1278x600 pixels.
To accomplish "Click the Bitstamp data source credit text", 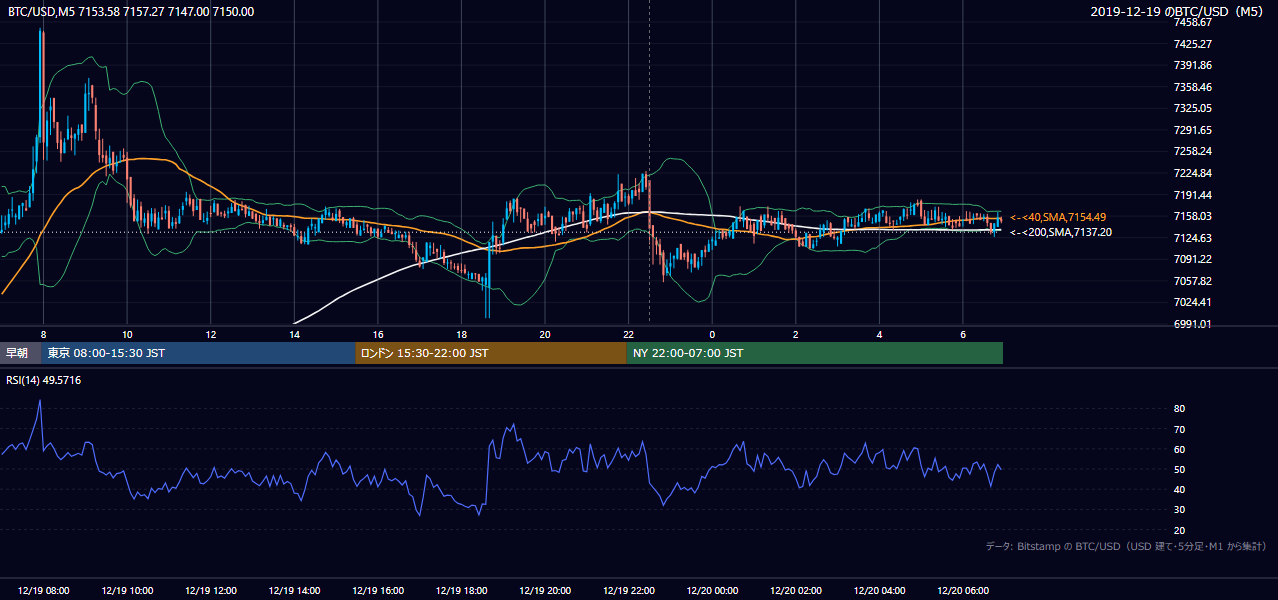I will pyautogui.click(x=1126, y=546).
